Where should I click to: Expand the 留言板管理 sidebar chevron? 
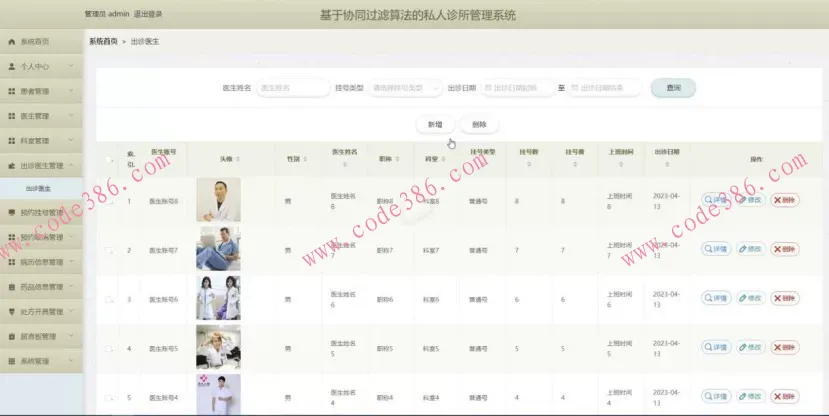pos(71,336)
